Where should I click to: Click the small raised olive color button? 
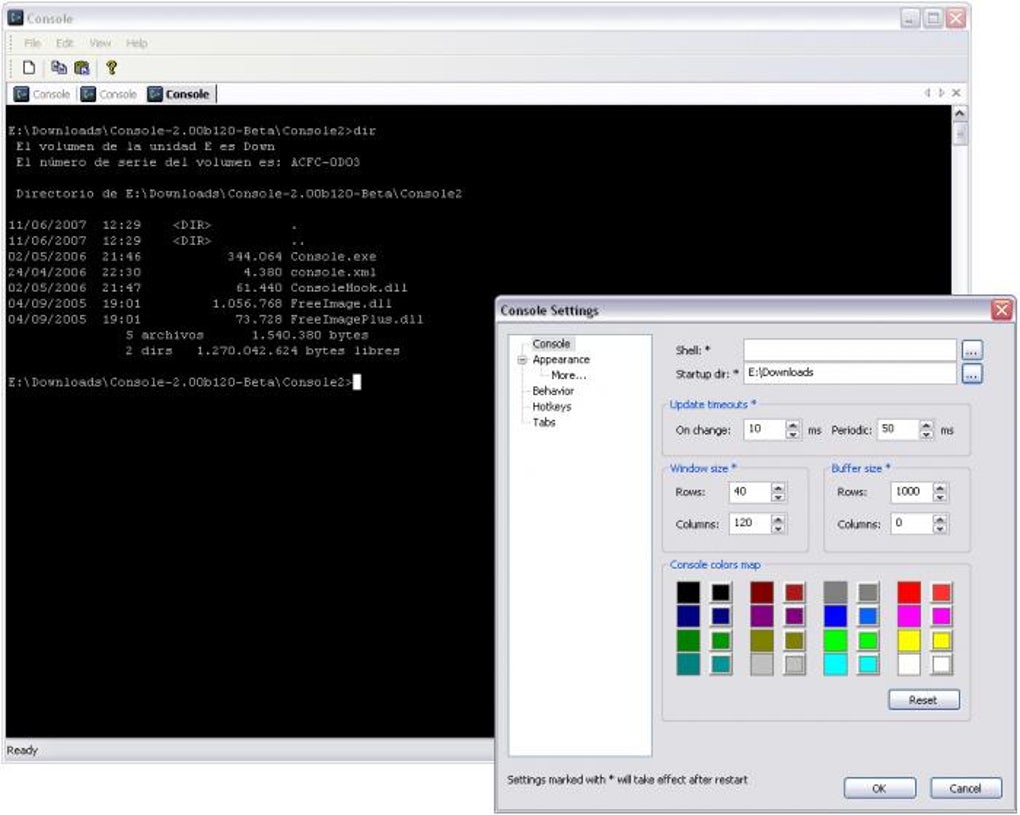(x=794, y=641)
